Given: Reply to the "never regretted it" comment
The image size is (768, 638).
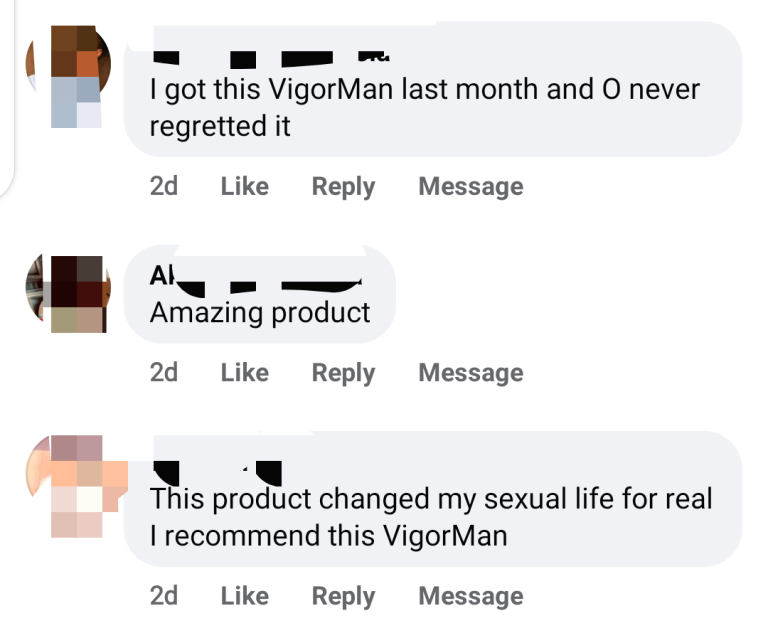Looking at the screenshot, I should 343,187.
